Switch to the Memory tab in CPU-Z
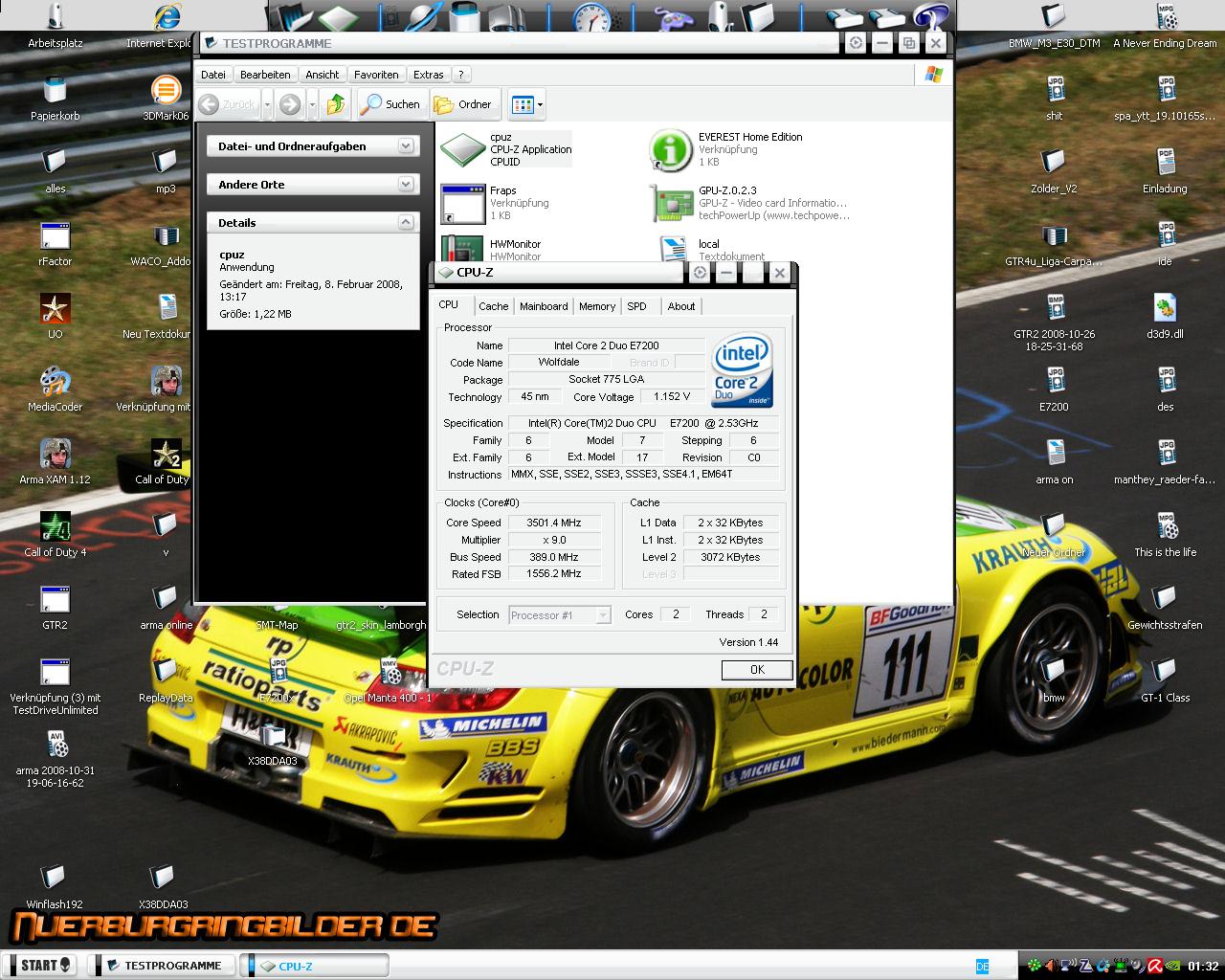 point(597,306)
